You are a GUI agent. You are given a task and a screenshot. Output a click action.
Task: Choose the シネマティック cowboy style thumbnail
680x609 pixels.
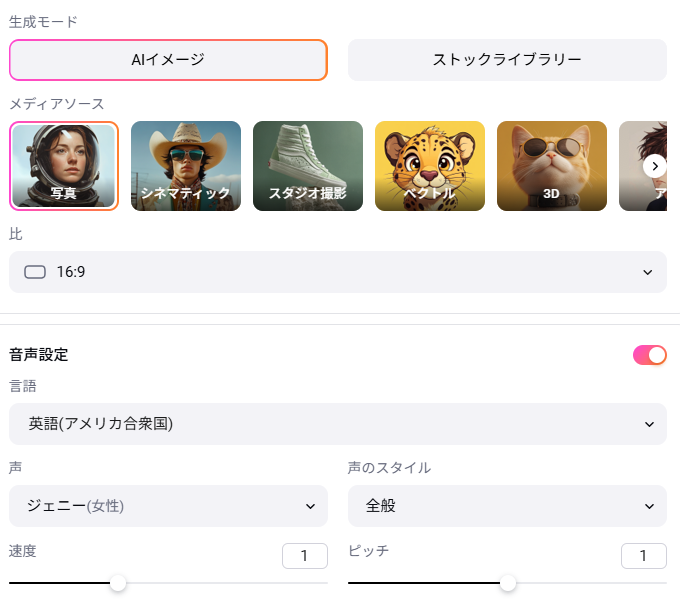pos(186,166)
